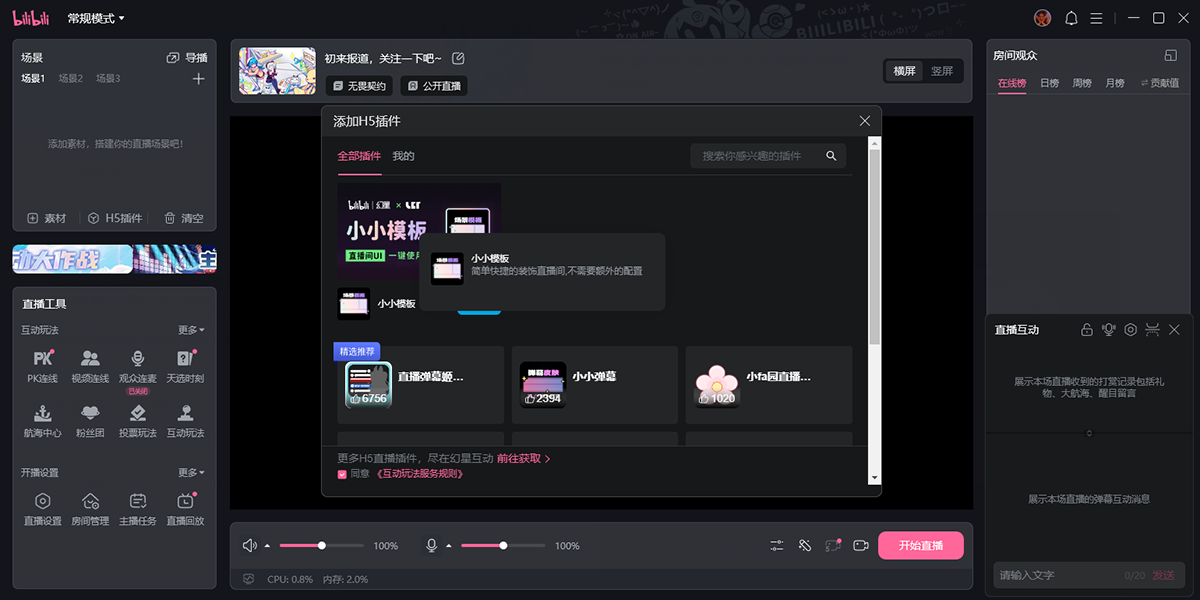Toggle 贡献值 sort switch
This screenshot has height=600, width=1200.
1159,83
